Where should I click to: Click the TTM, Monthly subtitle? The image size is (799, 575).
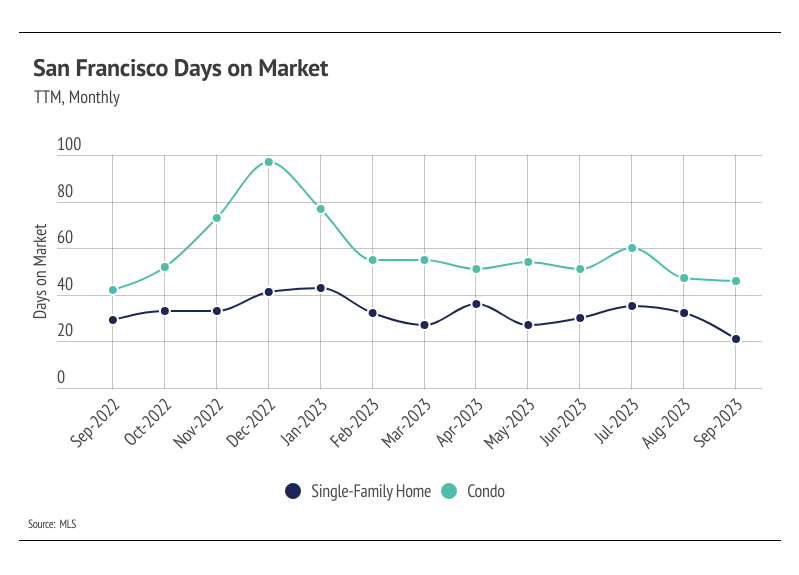pos(77,98)
